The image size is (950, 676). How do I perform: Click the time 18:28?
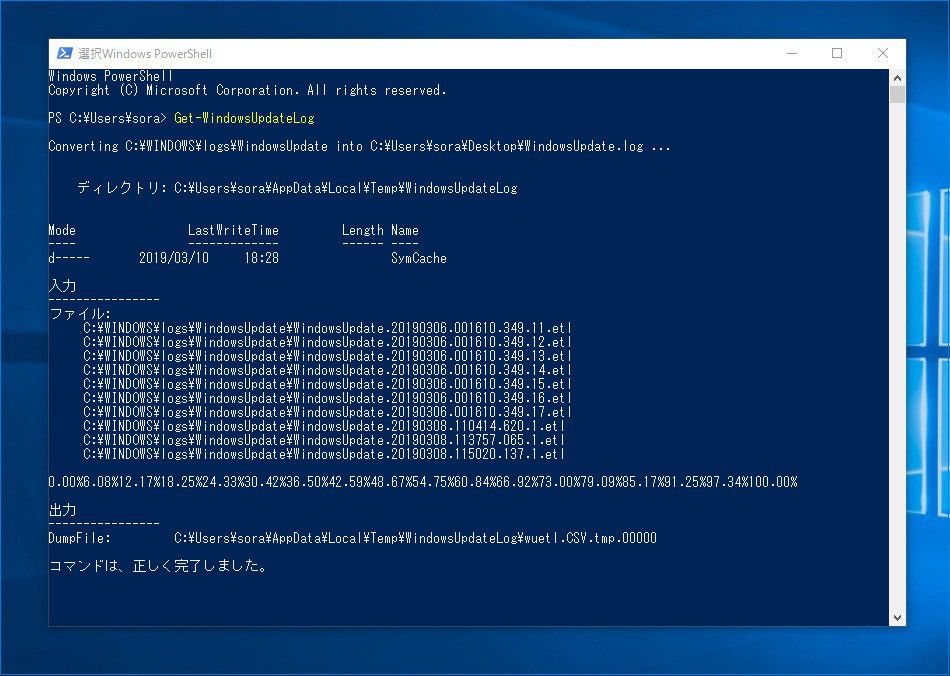click(x=262, y=258)
